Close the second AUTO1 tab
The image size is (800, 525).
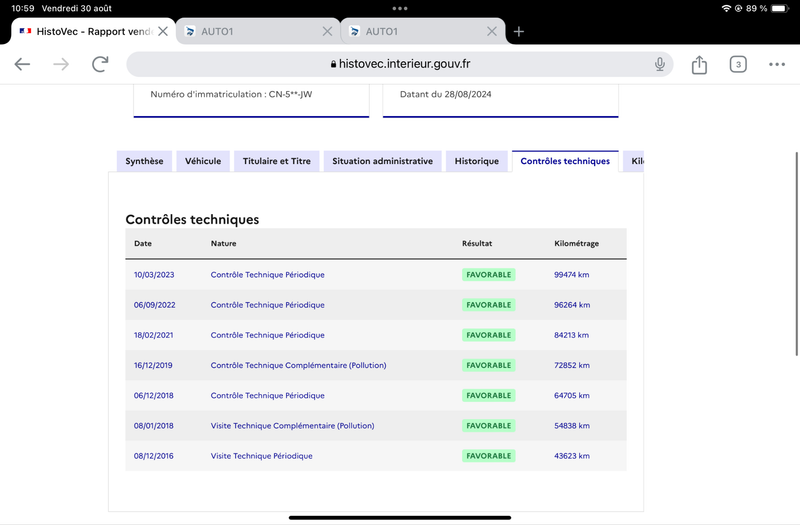[x=491, y=32]
